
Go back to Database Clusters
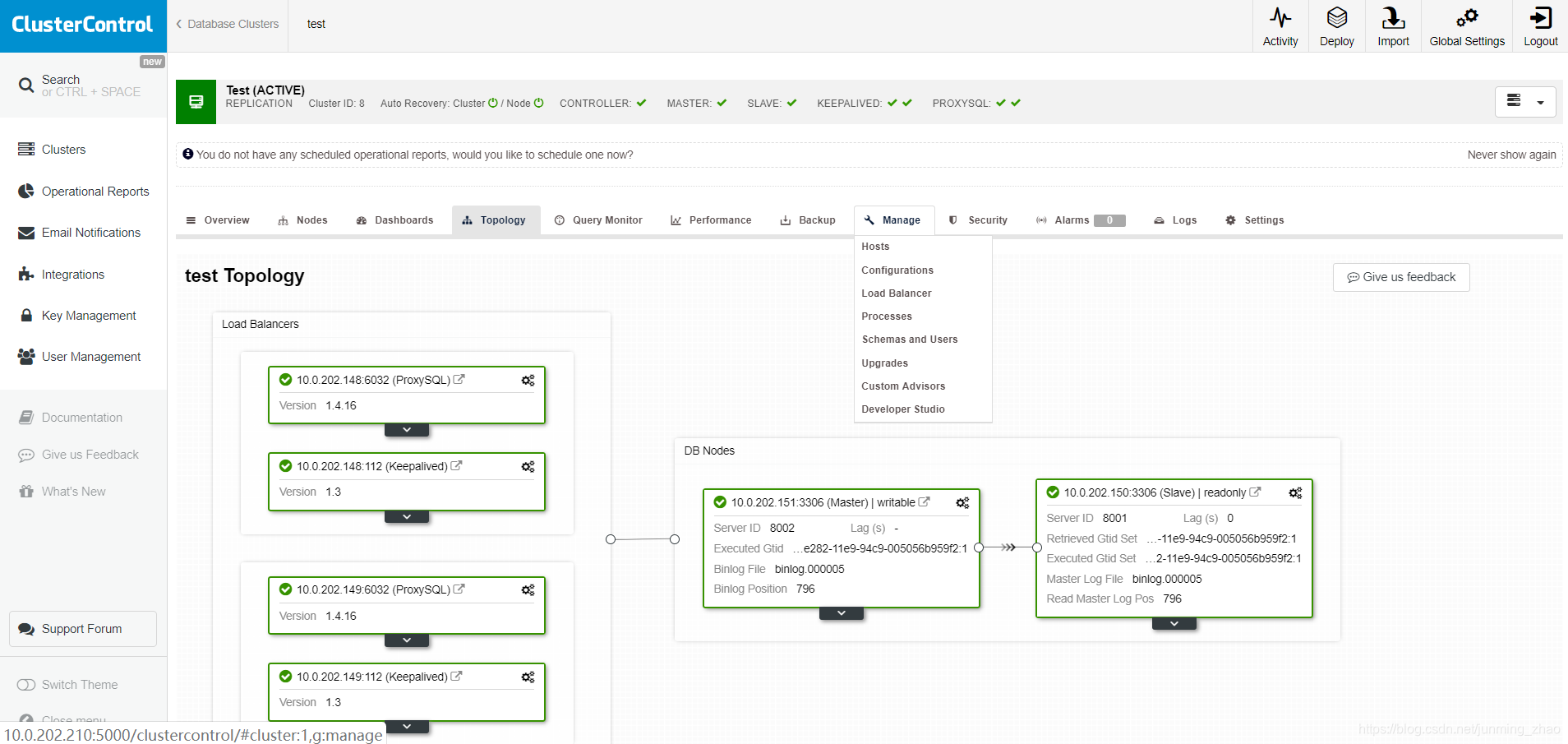click(x=227, y=24)
